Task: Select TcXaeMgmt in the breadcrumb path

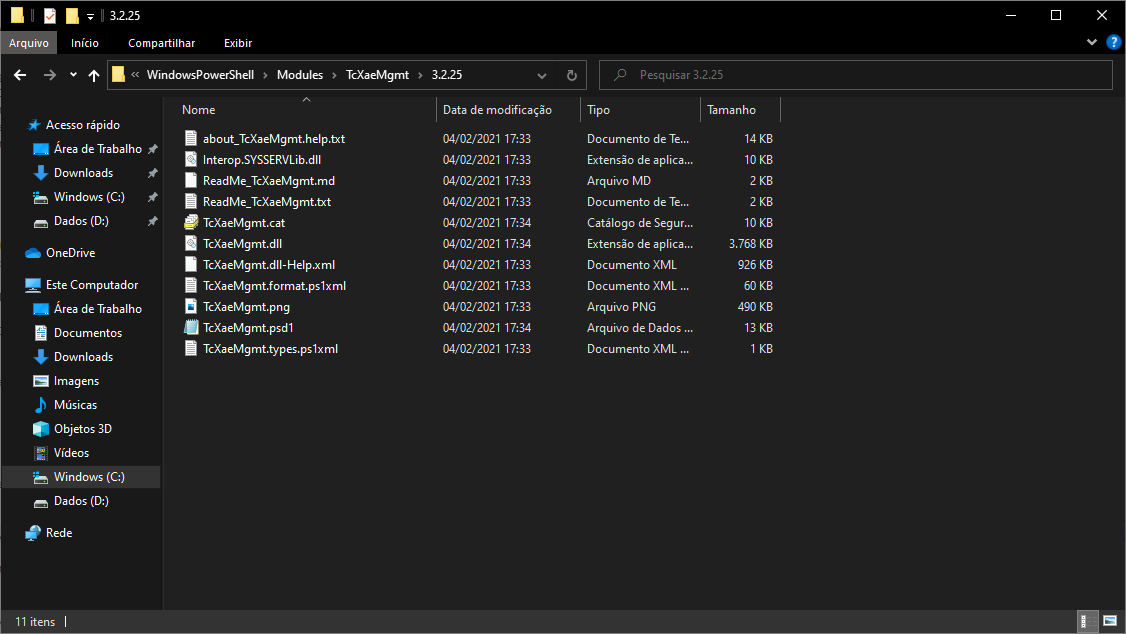Action: (378, 75)
